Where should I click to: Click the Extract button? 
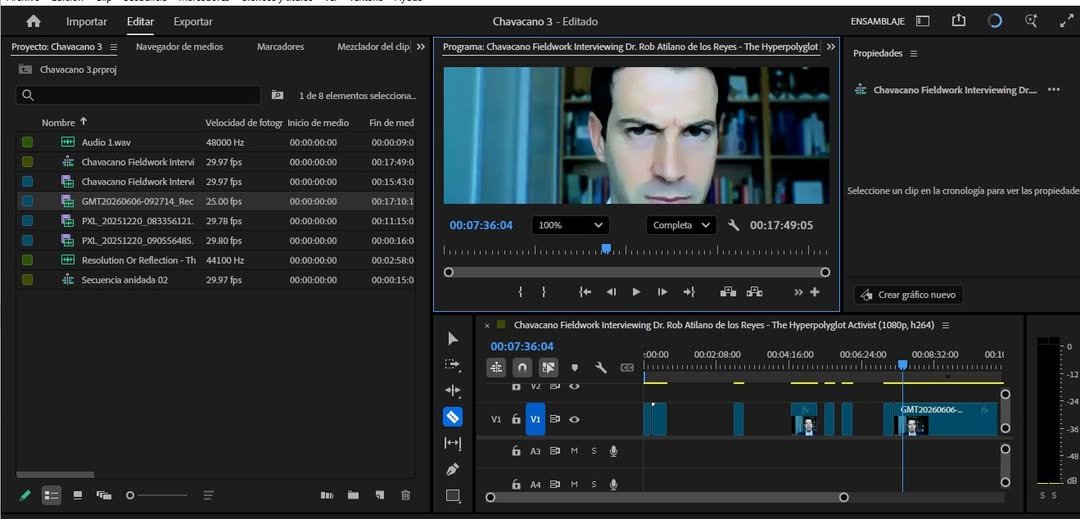[754, 292]
